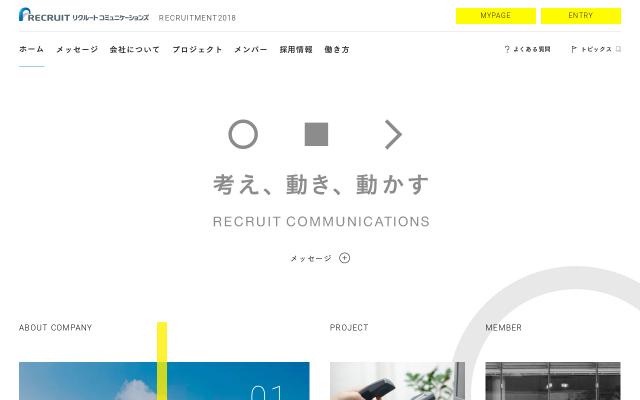Open the blue sky About Company thumbnail

[x=164, y=381]
